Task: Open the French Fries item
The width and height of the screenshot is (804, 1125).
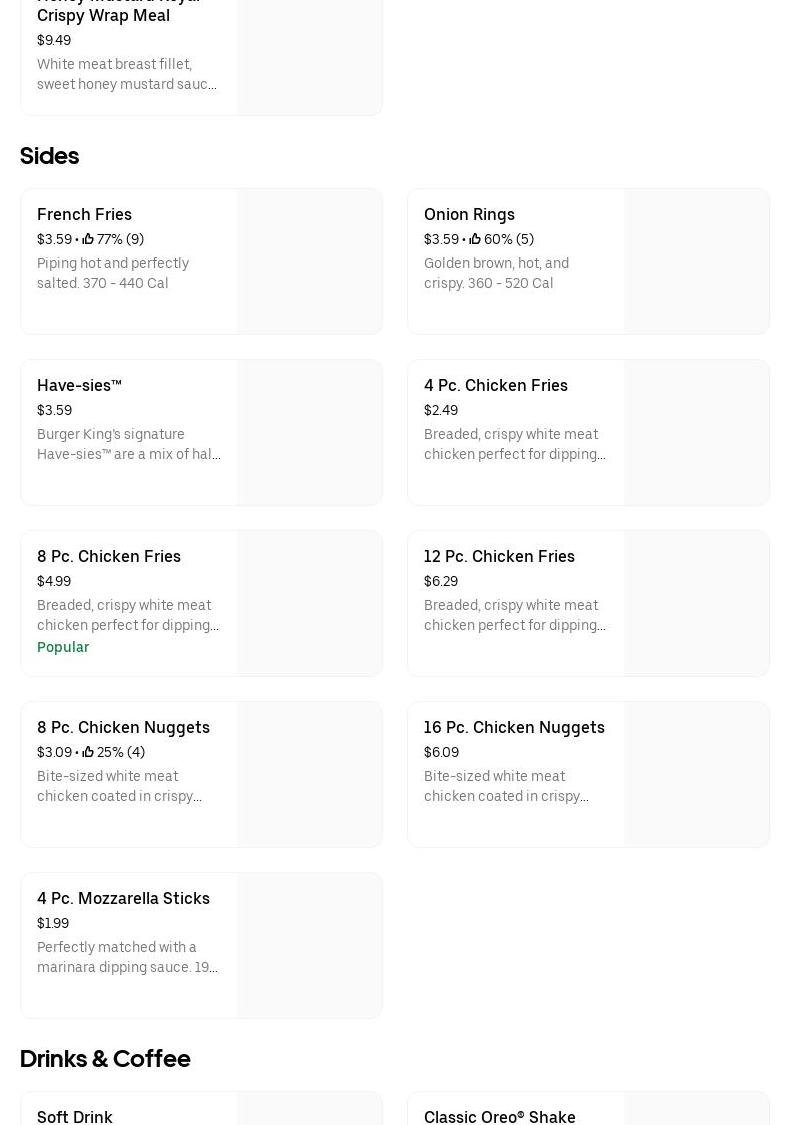Action: [x=84, y=214]
